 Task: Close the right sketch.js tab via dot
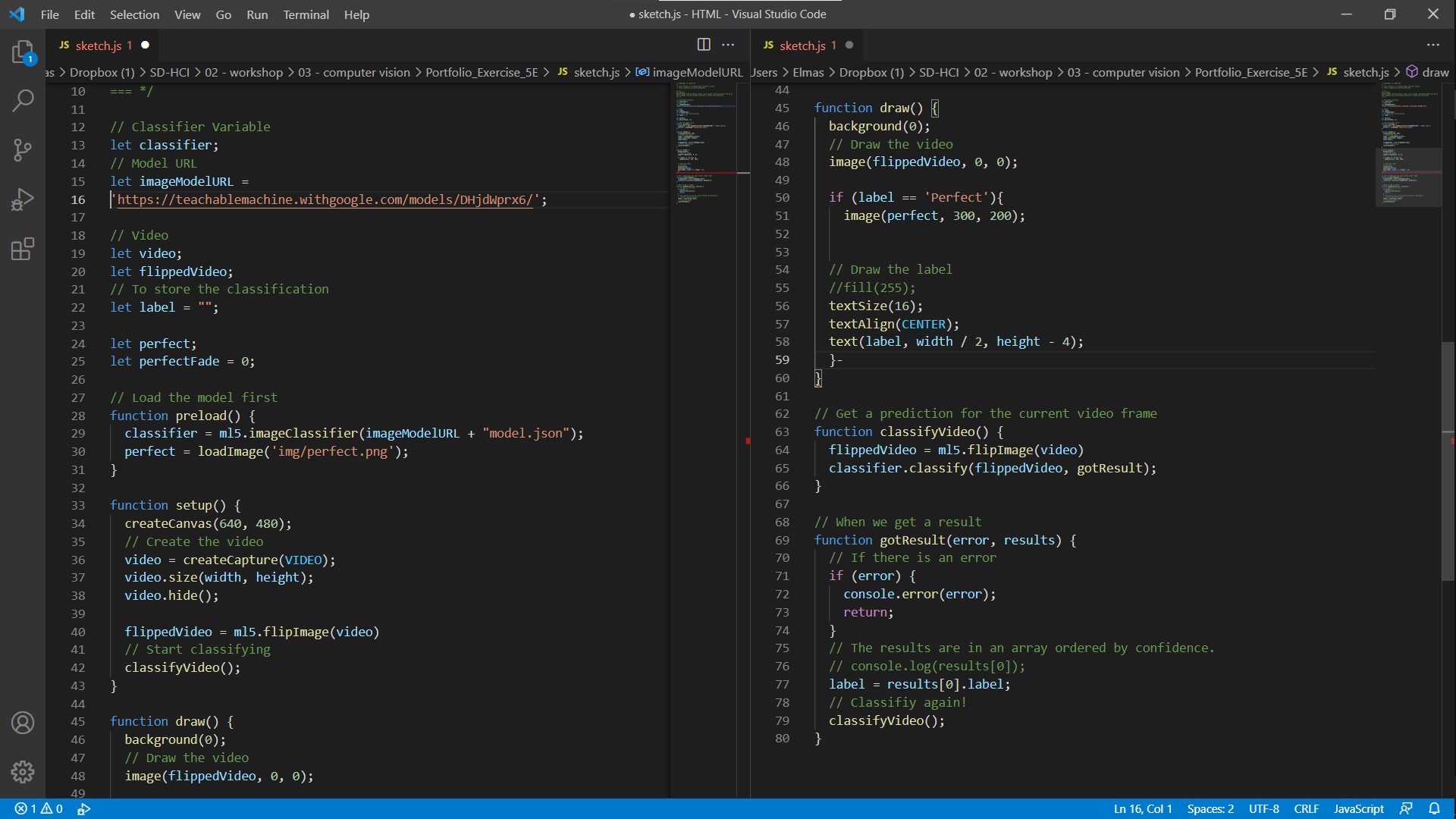[x=849, y=45]
